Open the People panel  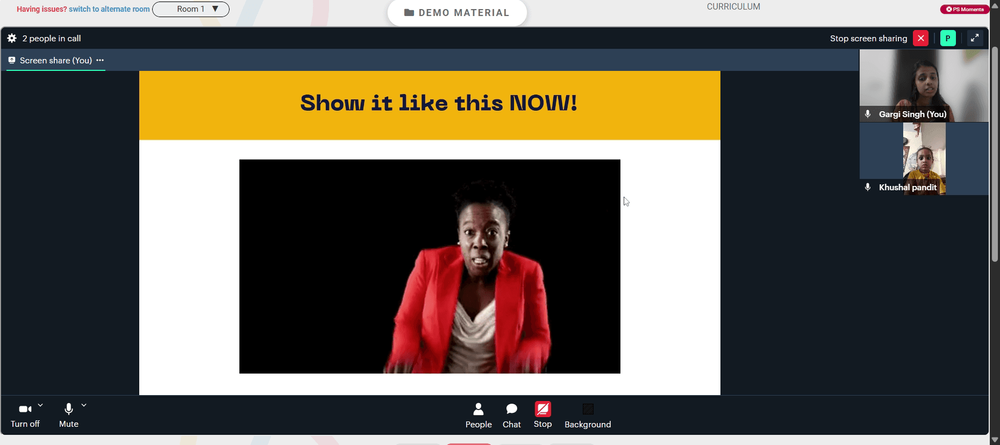pos(478,416)
